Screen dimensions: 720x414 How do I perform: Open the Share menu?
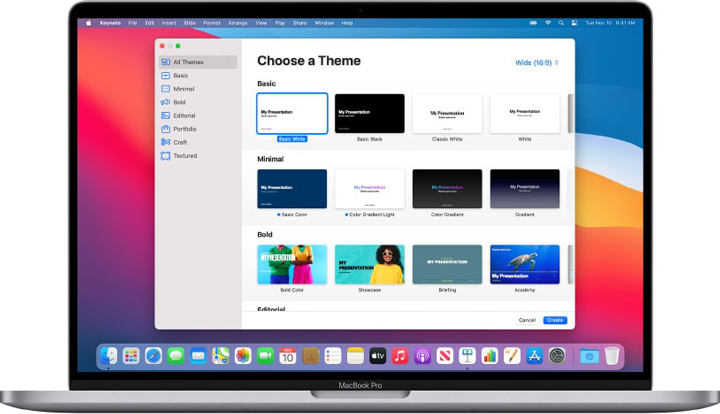(x=300, y=23)
